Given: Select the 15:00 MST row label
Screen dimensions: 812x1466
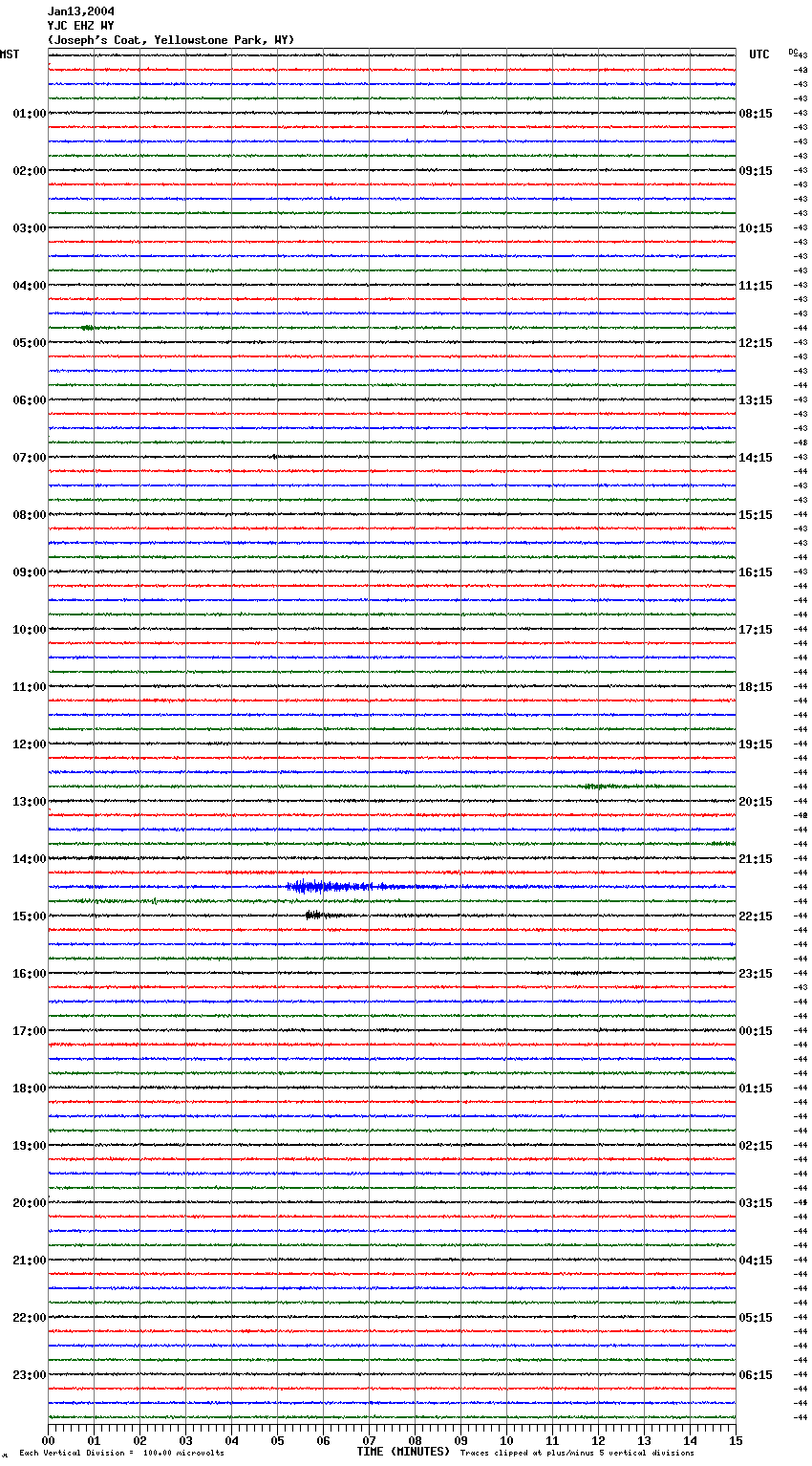Looking at the screenshot, I should click(30, 916).
